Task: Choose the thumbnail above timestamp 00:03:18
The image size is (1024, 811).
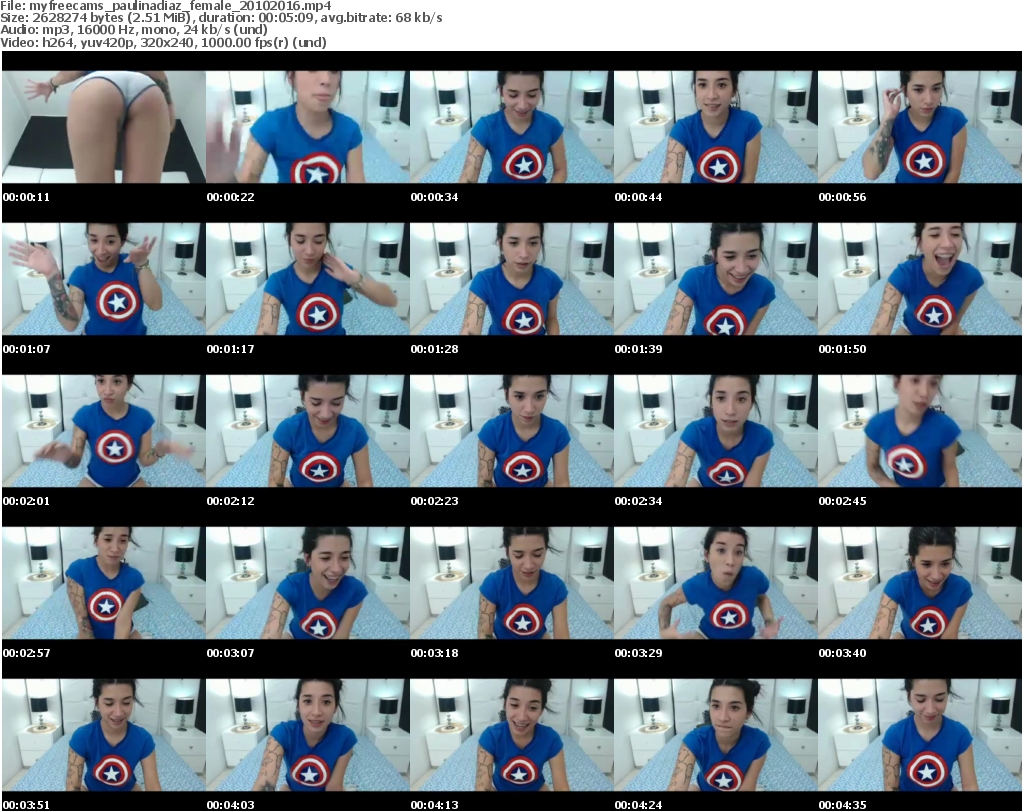Action: pos(511,583)
